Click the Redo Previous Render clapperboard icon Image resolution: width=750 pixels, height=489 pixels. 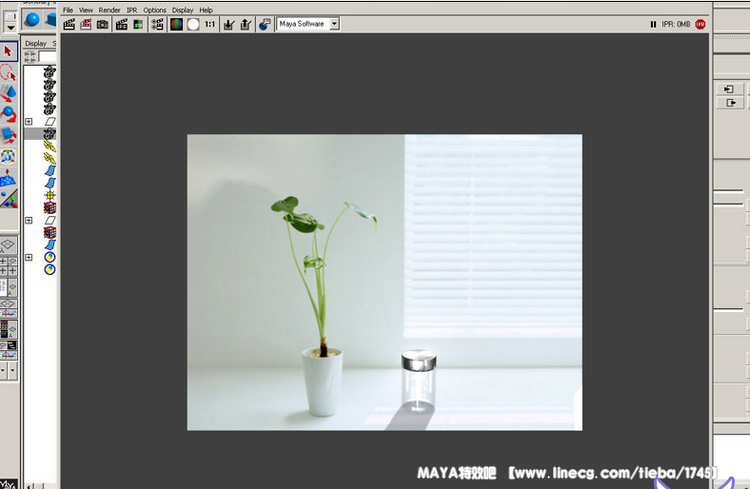pos(69,24)
